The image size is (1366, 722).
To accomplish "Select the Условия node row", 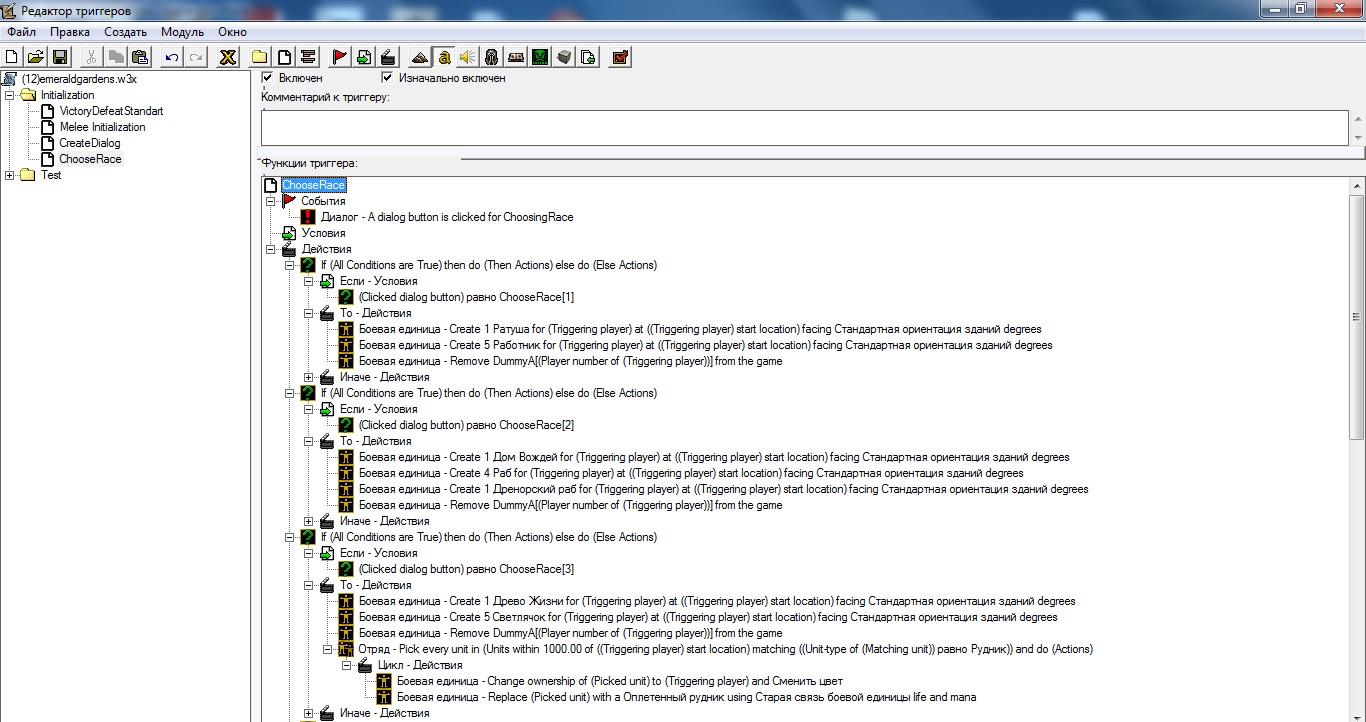I will (323, 233).
